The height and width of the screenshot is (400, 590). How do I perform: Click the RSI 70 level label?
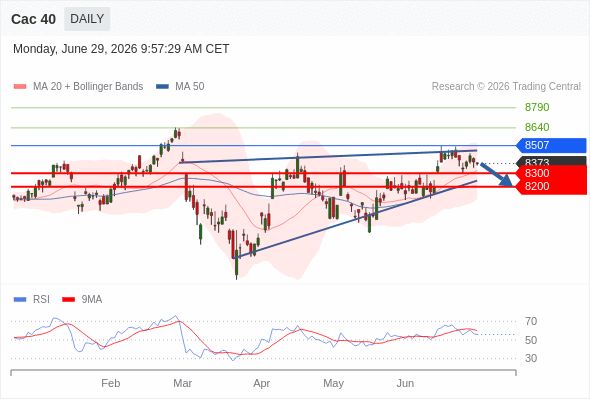click(x=531, y=321)
